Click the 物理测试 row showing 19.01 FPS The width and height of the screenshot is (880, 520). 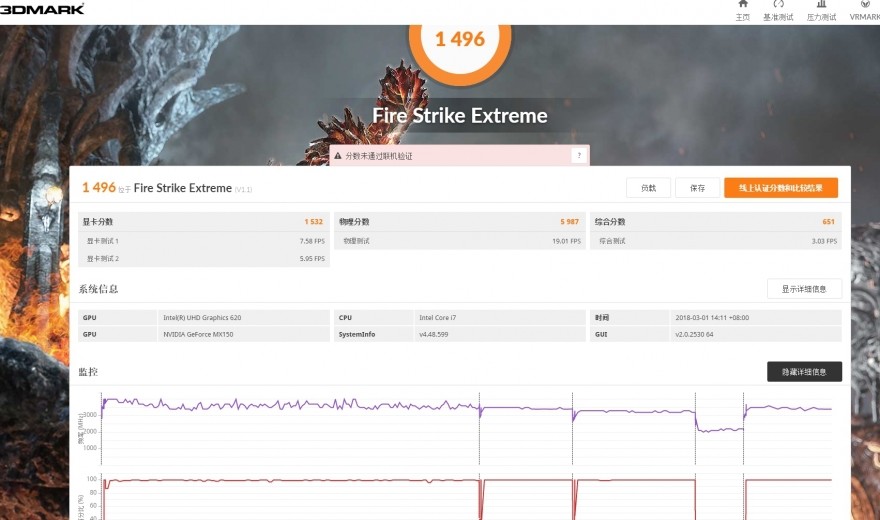pyautogui.click(x=460, y=241)
